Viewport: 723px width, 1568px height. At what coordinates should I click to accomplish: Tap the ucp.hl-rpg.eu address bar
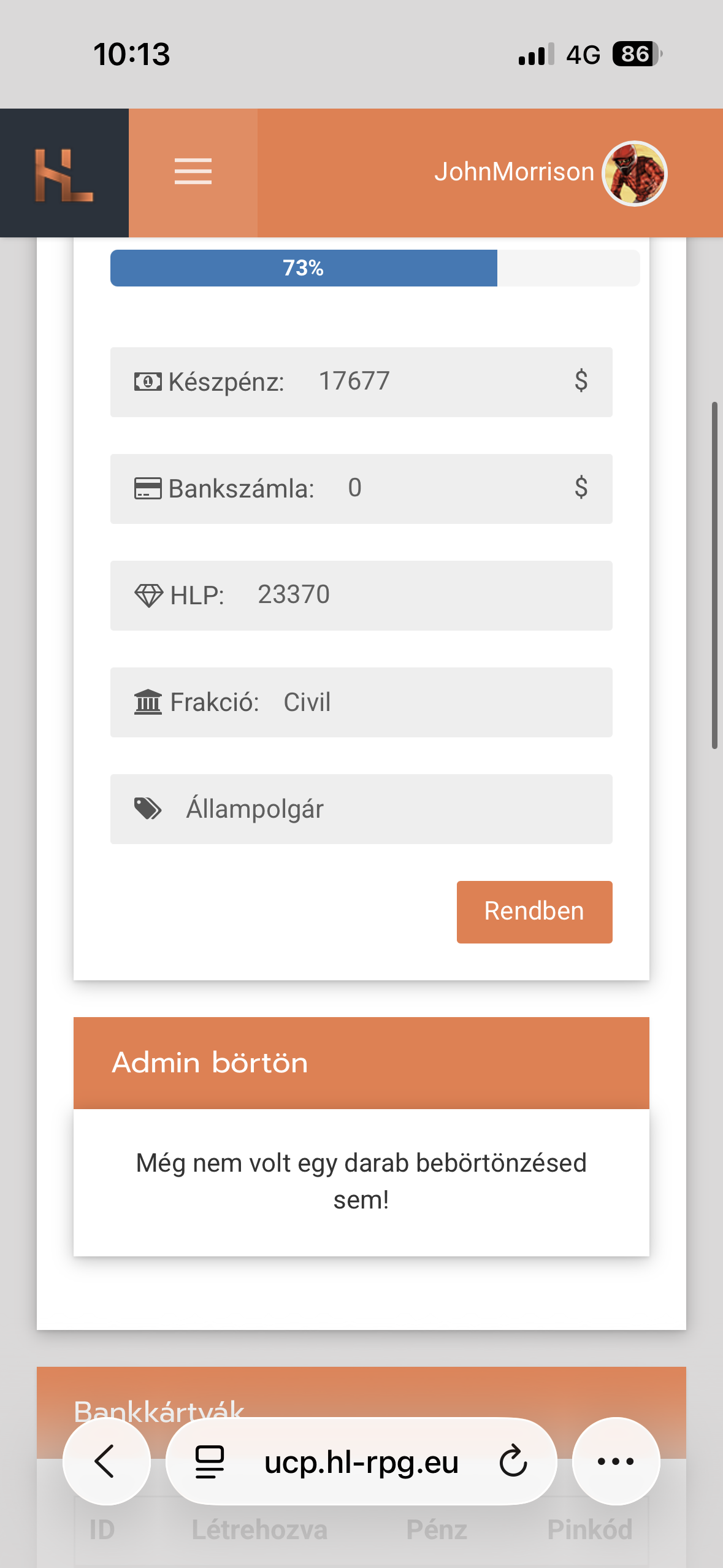(361, 1461)
